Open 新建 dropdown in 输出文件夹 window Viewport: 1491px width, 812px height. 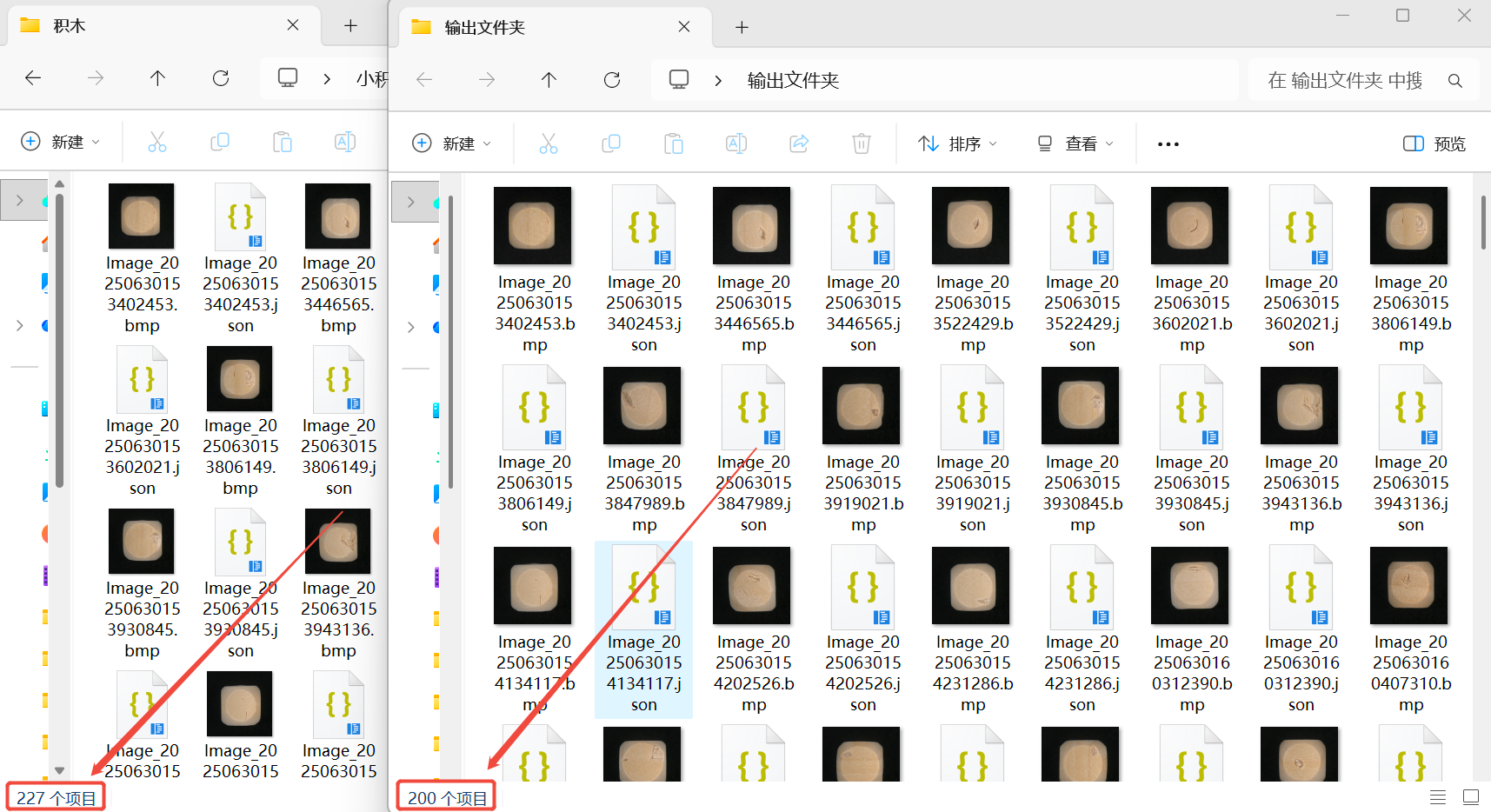click(451, 143)
